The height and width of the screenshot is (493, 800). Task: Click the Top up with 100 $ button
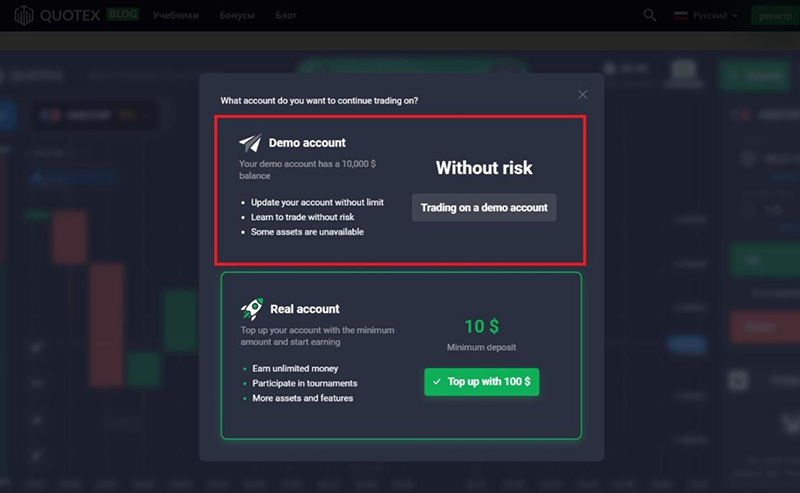481,382
